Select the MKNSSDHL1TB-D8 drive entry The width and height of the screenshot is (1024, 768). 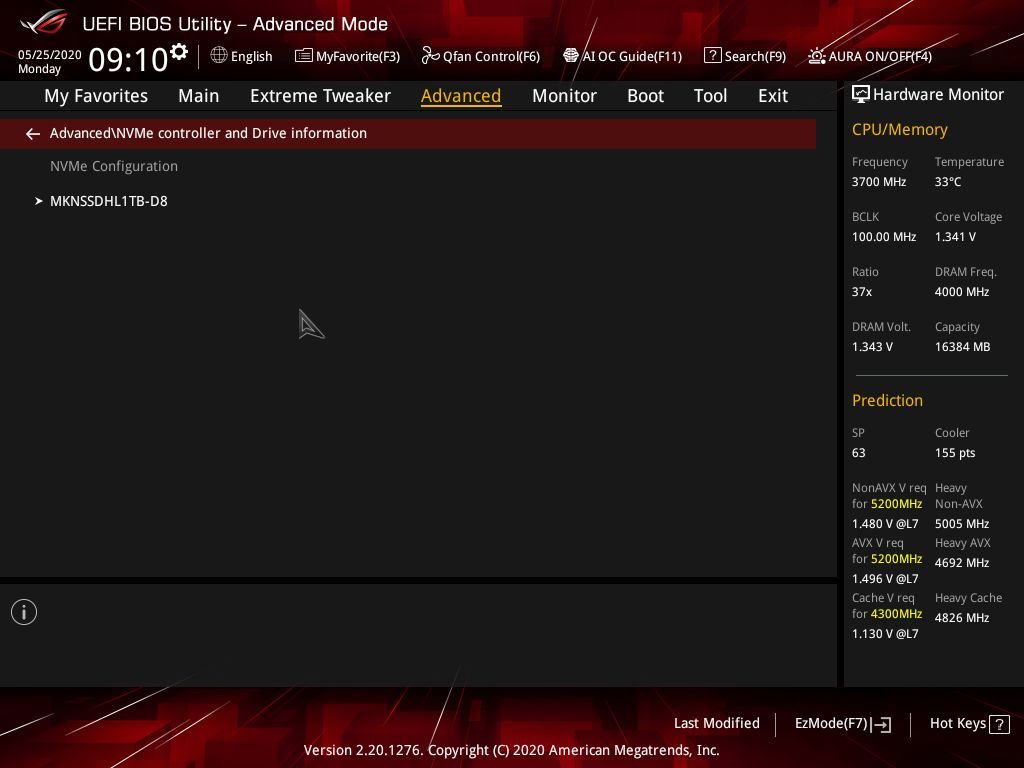coord(108,201)
